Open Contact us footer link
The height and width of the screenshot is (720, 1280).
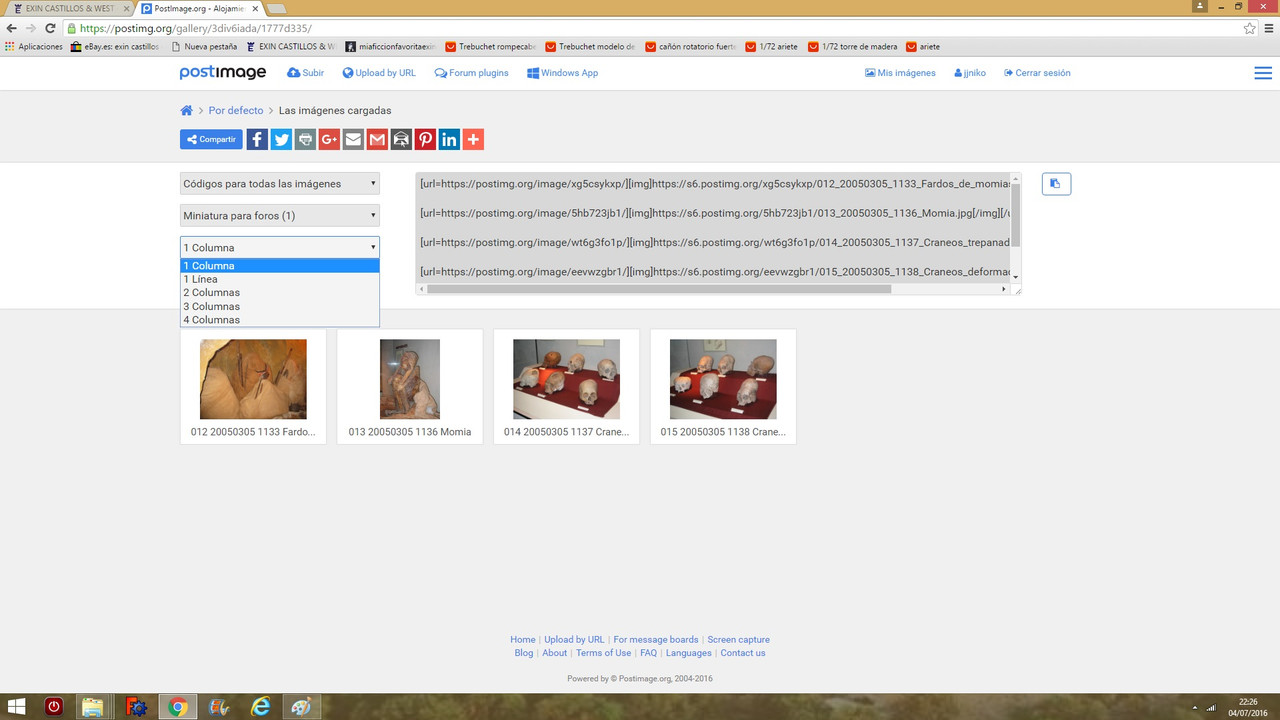[x=743, y=653]
